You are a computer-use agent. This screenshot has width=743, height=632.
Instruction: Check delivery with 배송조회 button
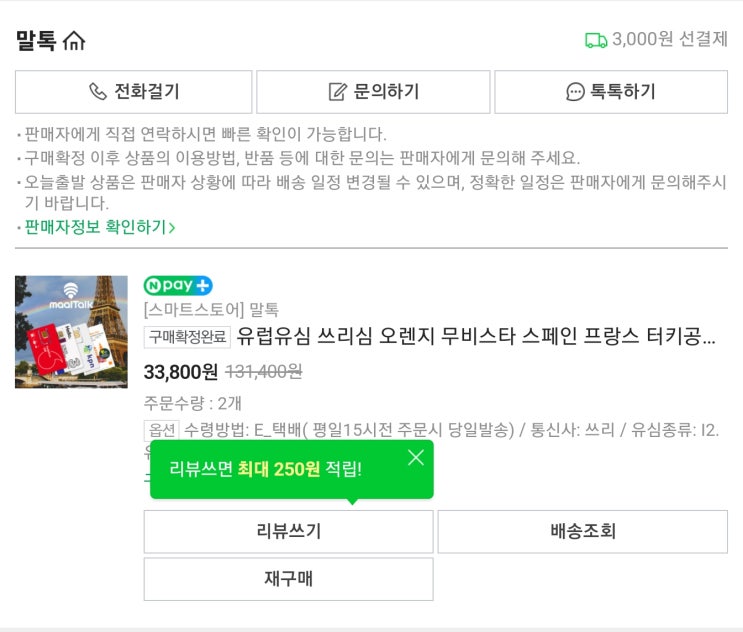582,531
